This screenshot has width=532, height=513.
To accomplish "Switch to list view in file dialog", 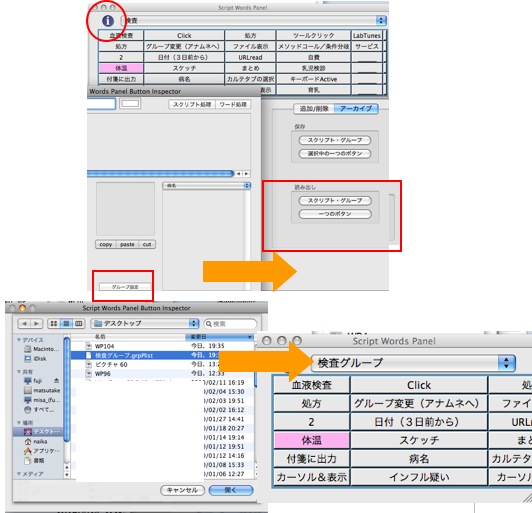I will [x=66, y=324].
